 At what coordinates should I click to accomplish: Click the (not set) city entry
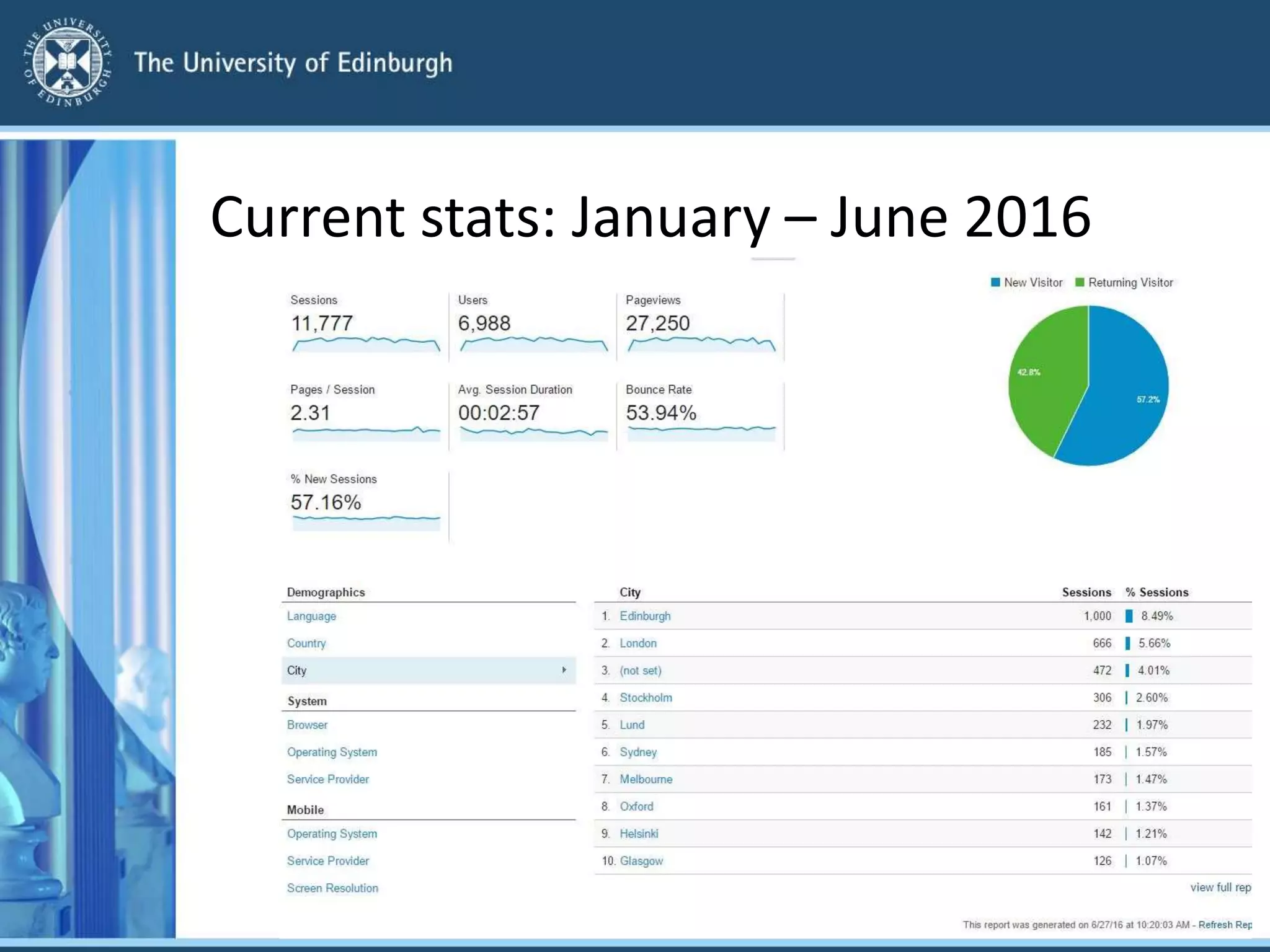pyautogui.click(x=641, y=671)
